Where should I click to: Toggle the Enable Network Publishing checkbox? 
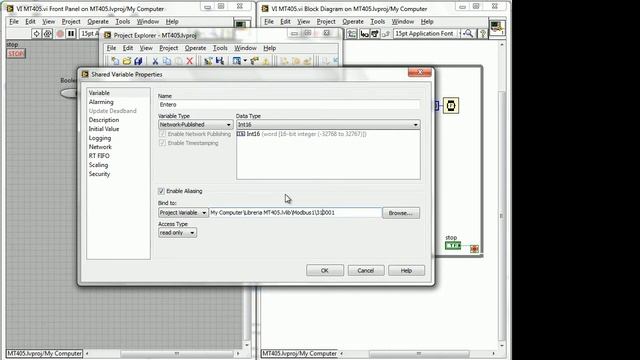click(x=162, y=134)
